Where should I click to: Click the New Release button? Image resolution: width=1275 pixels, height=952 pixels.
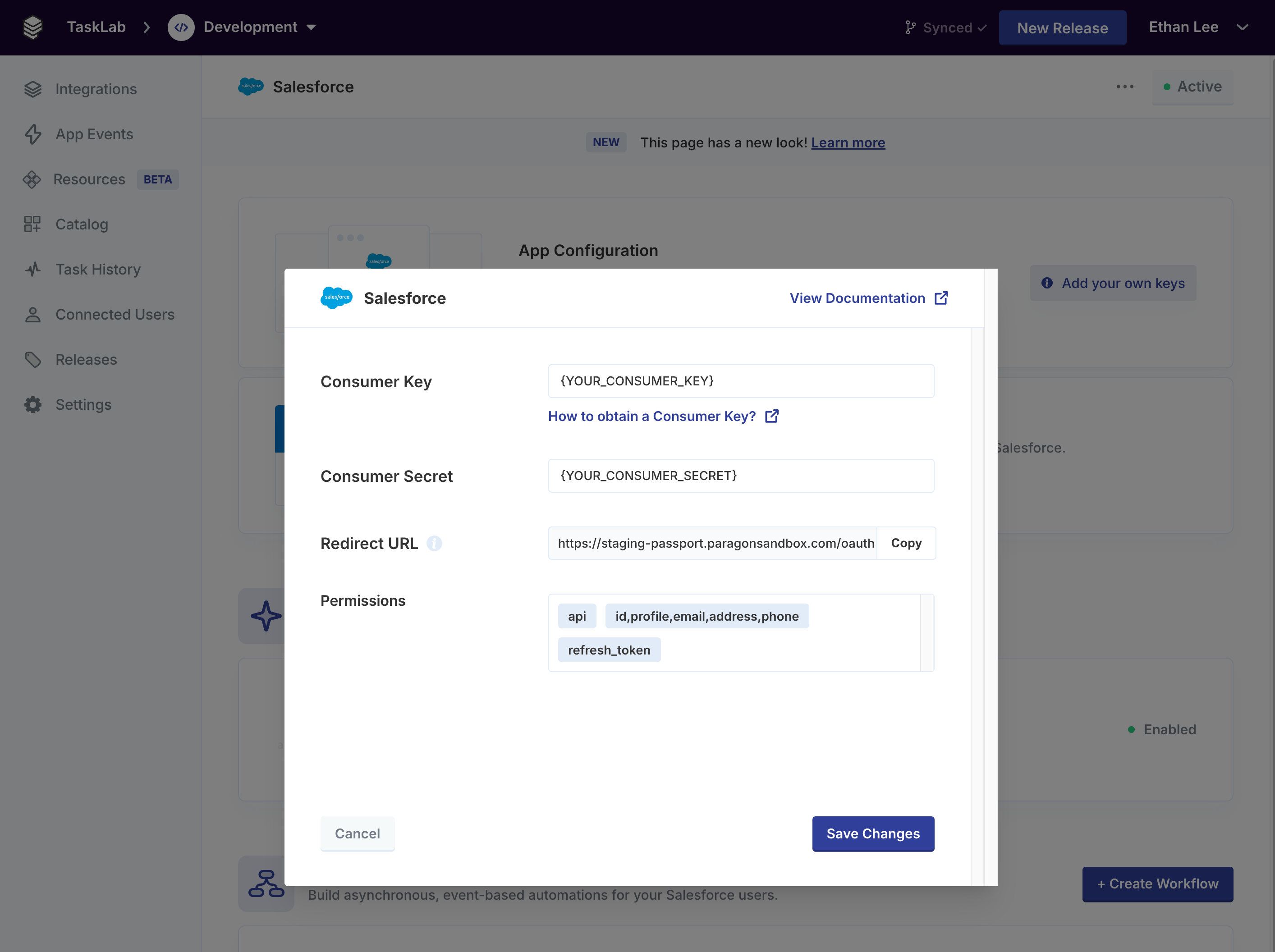click(1062, 27)
